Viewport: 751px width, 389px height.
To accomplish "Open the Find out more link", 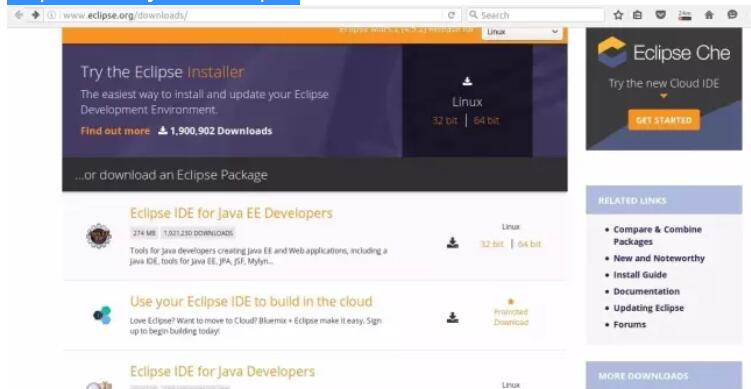I will pos(115,131).
